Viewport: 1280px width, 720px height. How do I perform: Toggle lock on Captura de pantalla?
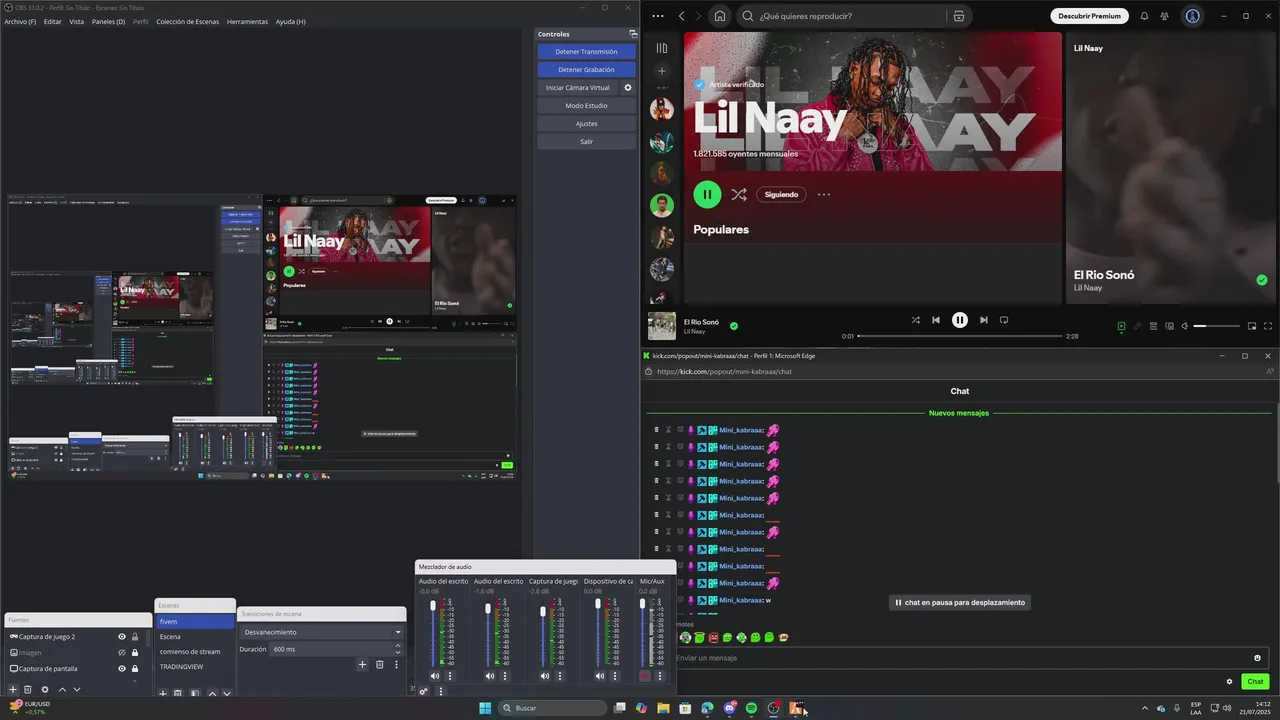135,668
